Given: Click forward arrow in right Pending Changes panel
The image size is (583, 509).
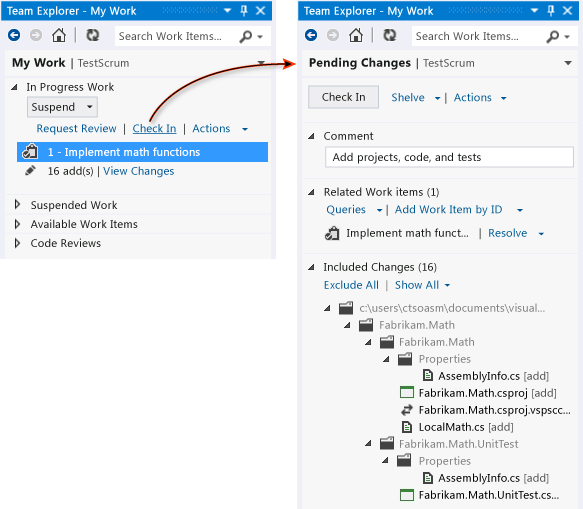Looking at the screenshot, I should click(x=333, y=35).
